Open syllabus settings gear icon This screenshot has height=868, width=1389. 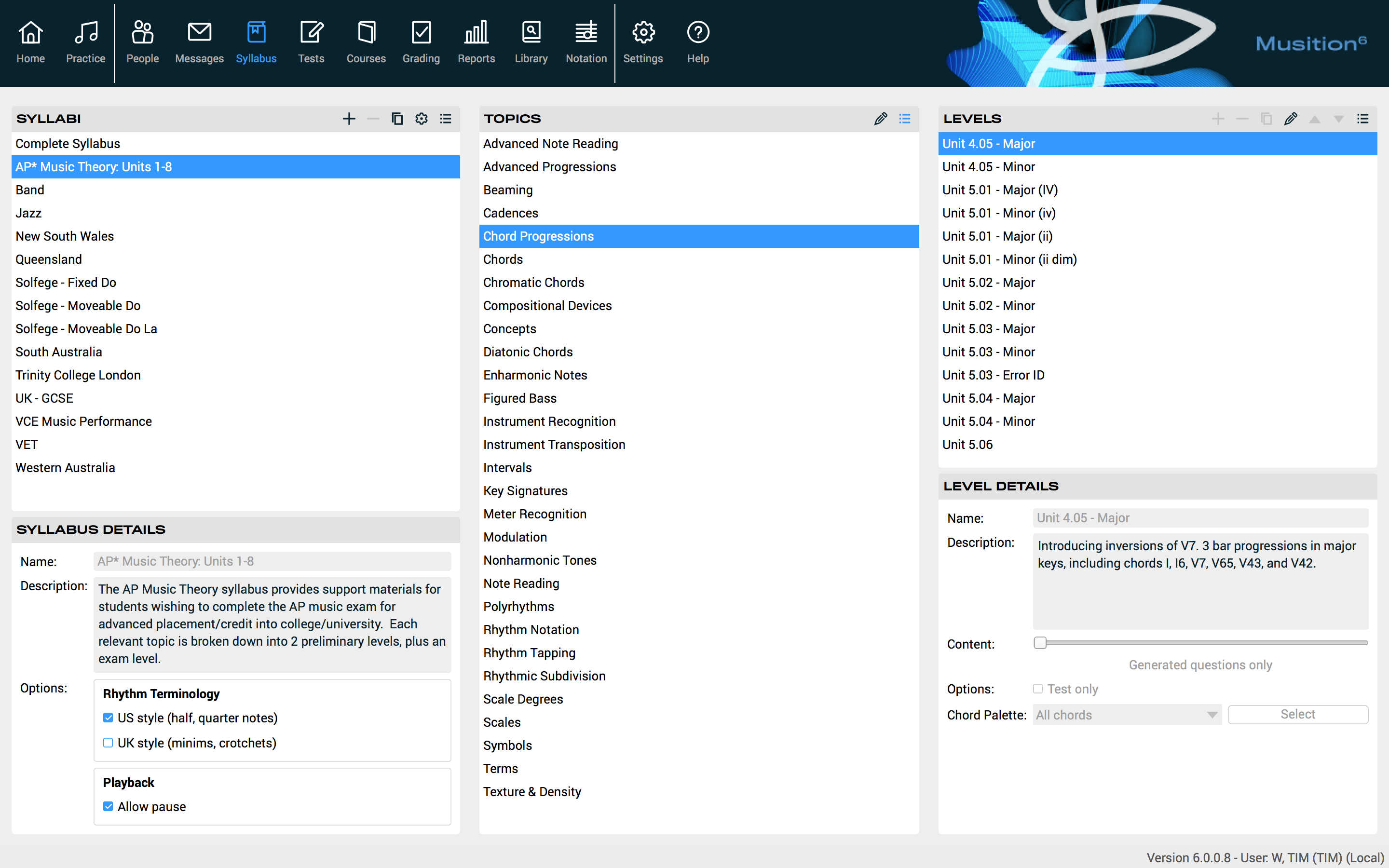422,119
